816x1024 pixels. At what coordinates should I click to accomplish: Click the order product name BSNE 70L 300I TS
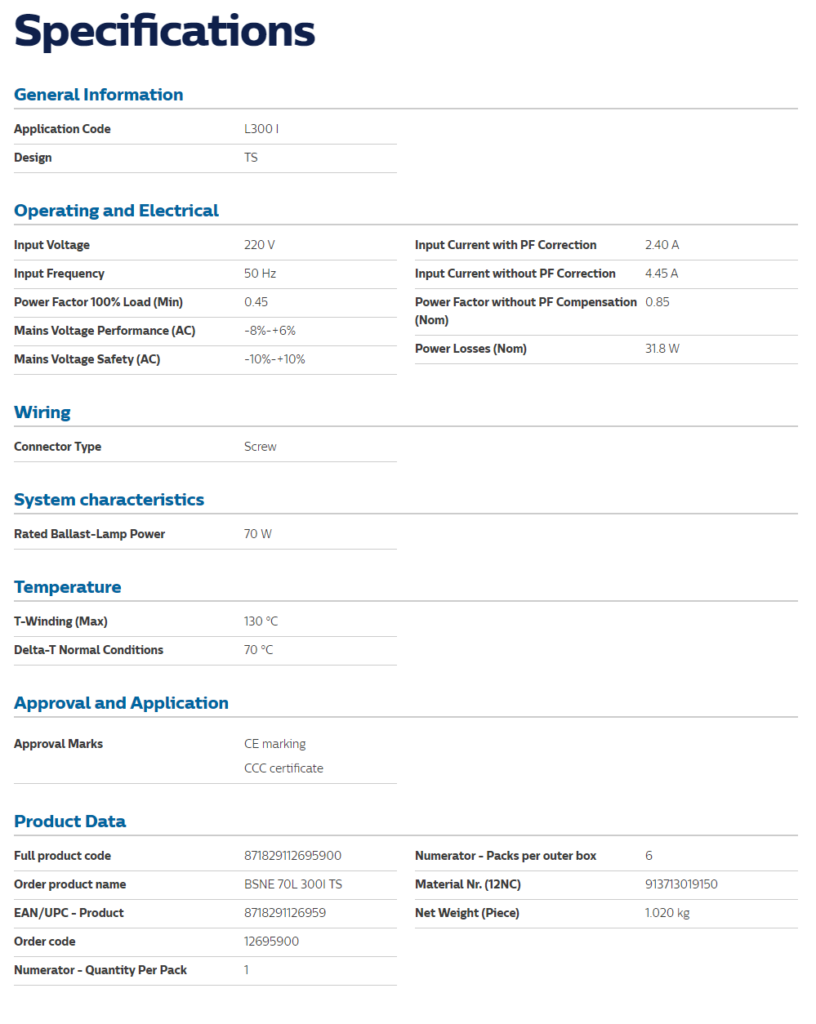point(293,885)
